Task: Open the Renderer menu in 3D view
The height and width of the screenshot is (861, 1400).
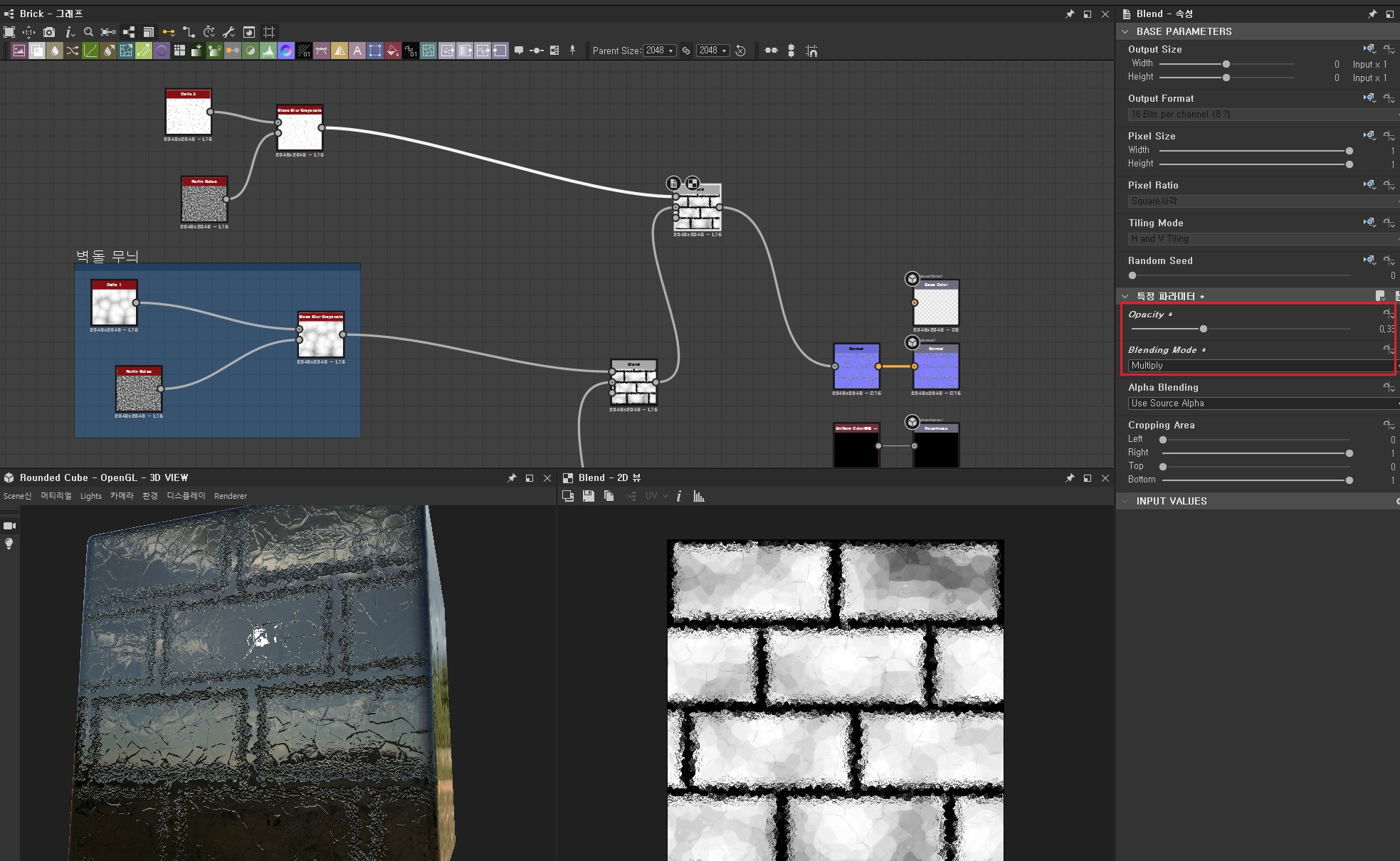Action: pyautogui.click(x=230, y=496)
